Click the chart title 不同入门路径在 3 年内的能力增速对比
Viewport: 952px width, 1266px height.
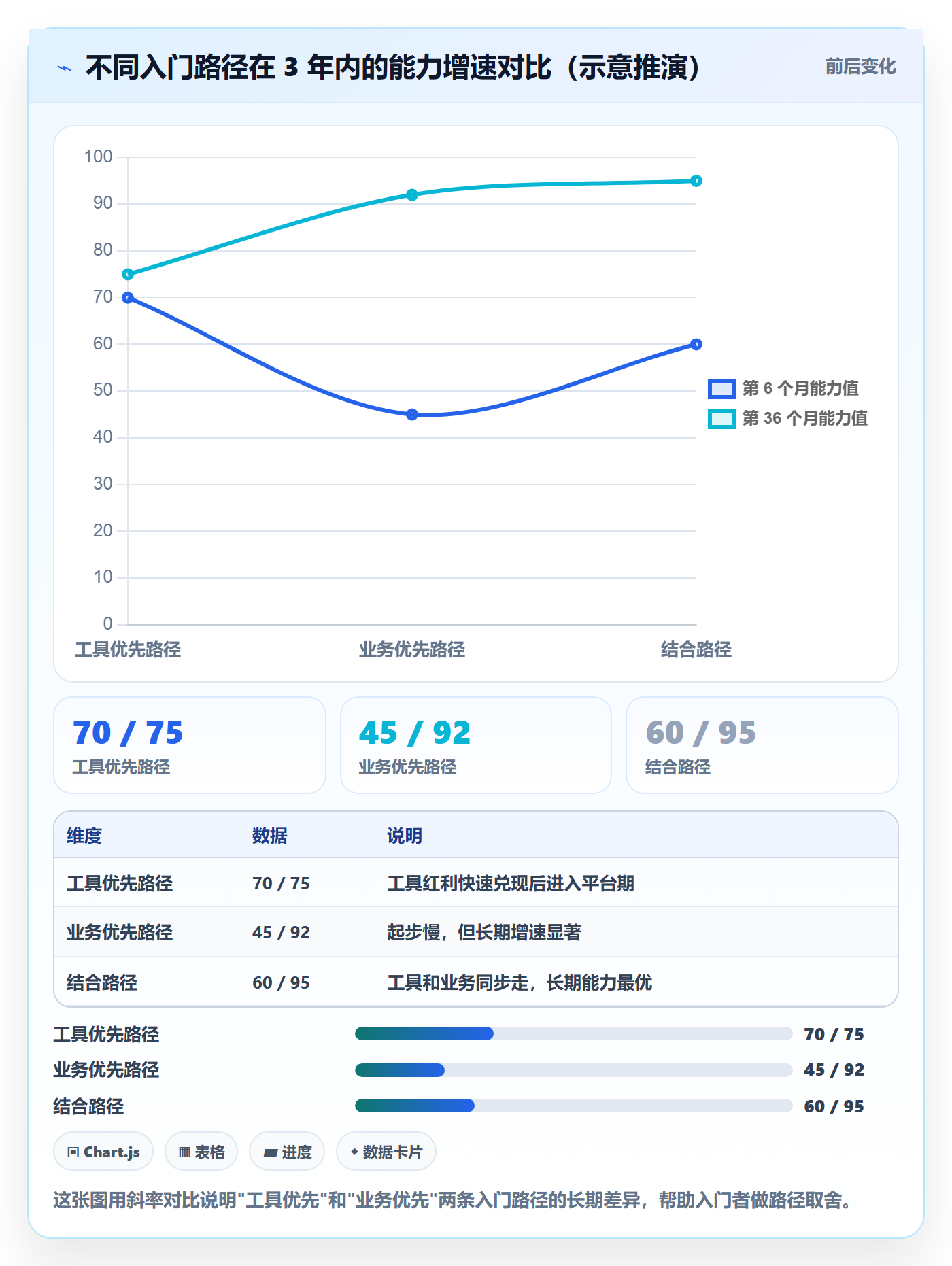tap(392, 67)
